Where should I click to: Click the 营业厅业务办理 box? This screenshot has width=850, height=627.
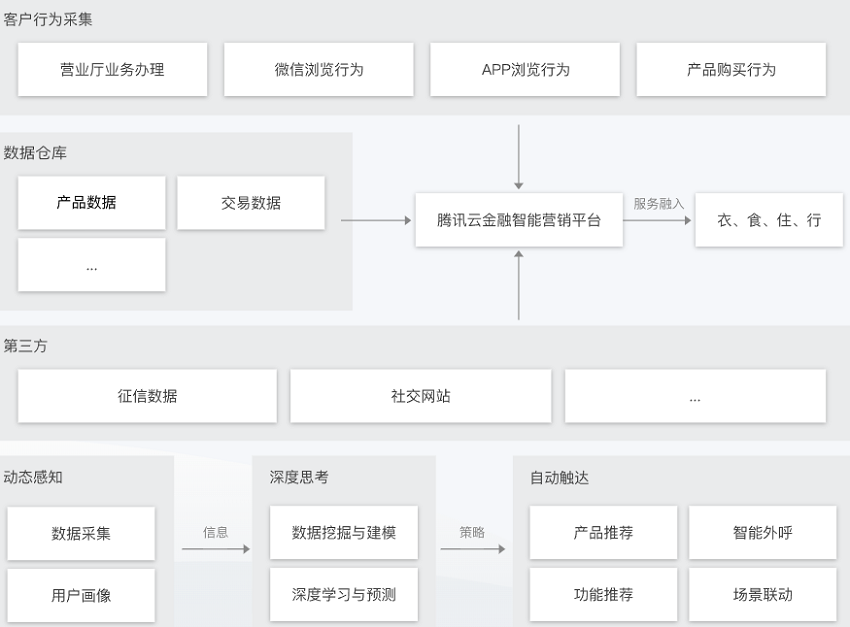tap(112, 70)
